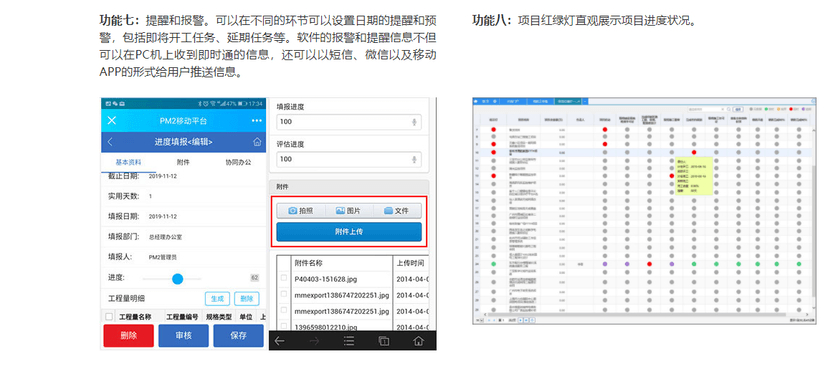Check the box for 1396598012210.jpg

284,326
